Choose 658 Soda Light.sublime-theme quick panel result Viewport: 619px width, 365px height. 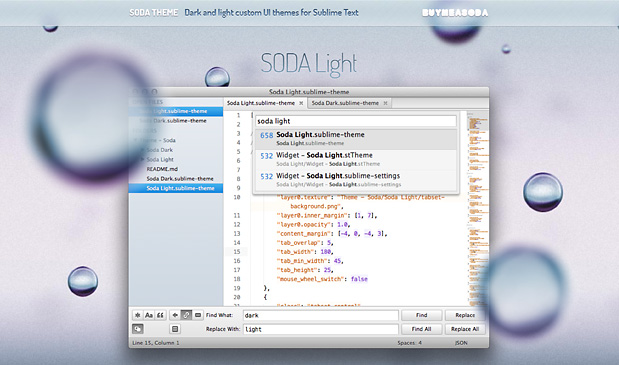[356, 139]
